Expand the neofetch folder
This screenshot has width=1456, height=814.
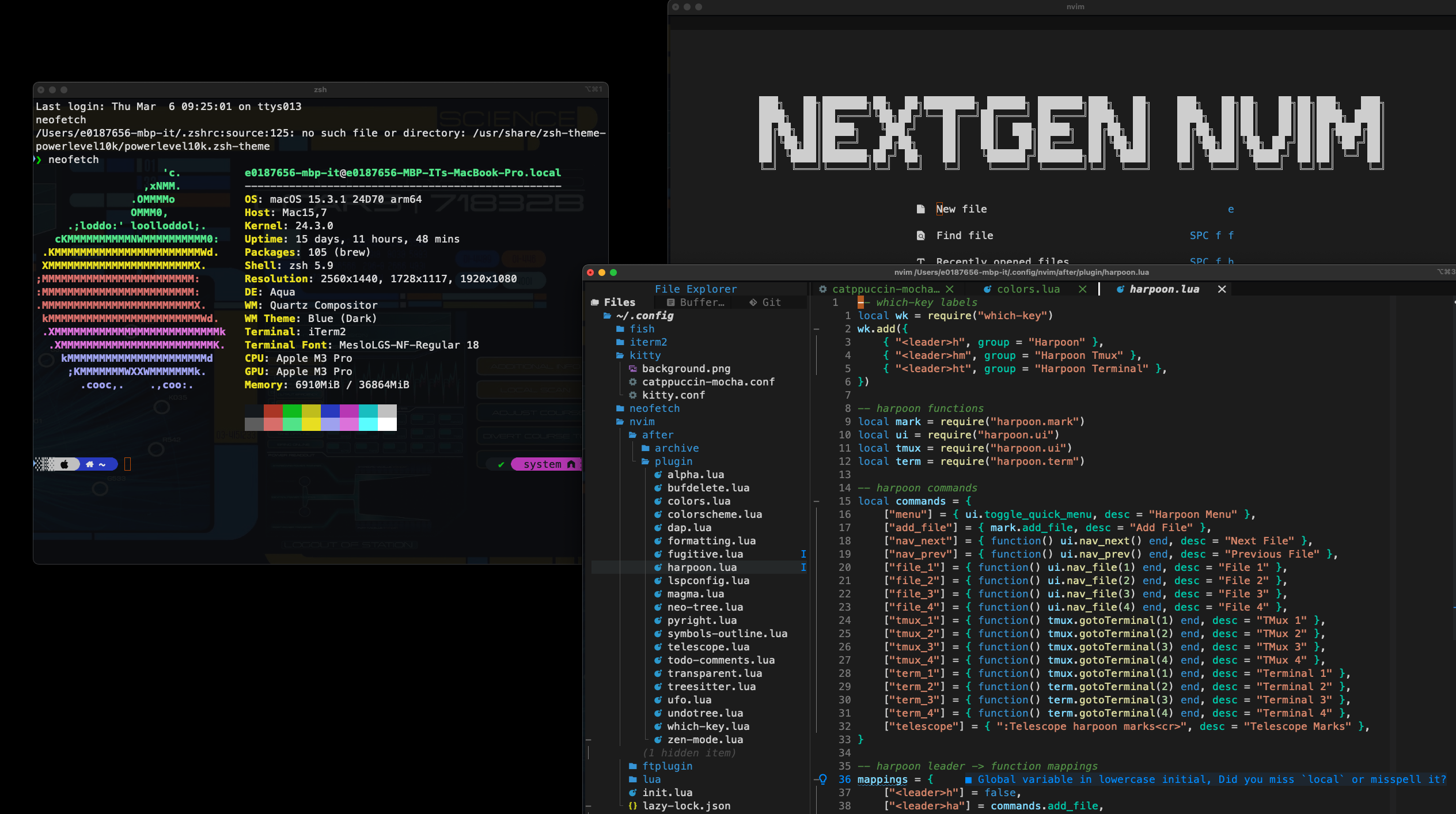tap(647, 408)
